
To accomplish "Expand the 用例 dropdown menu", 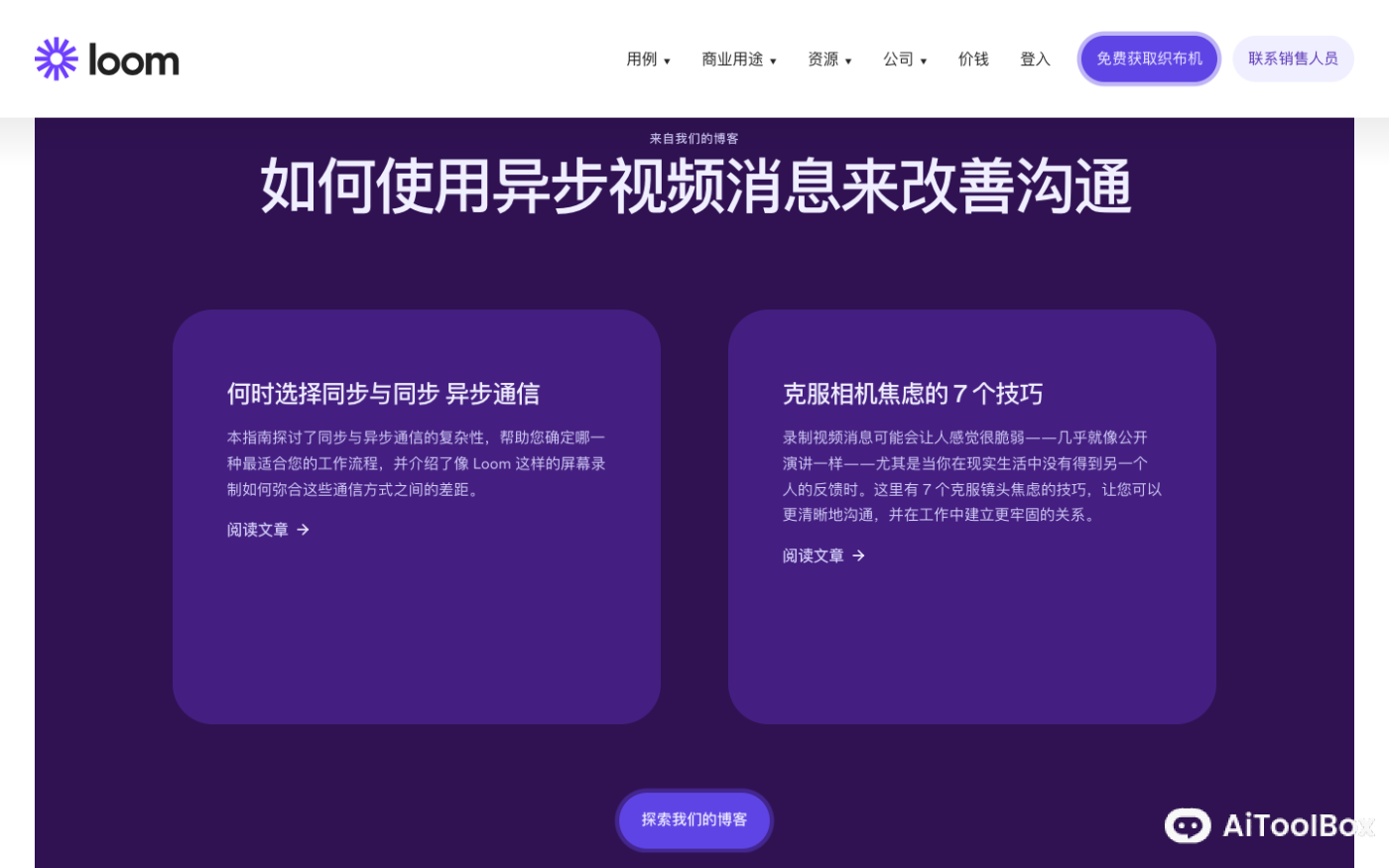I will (648, 59).
